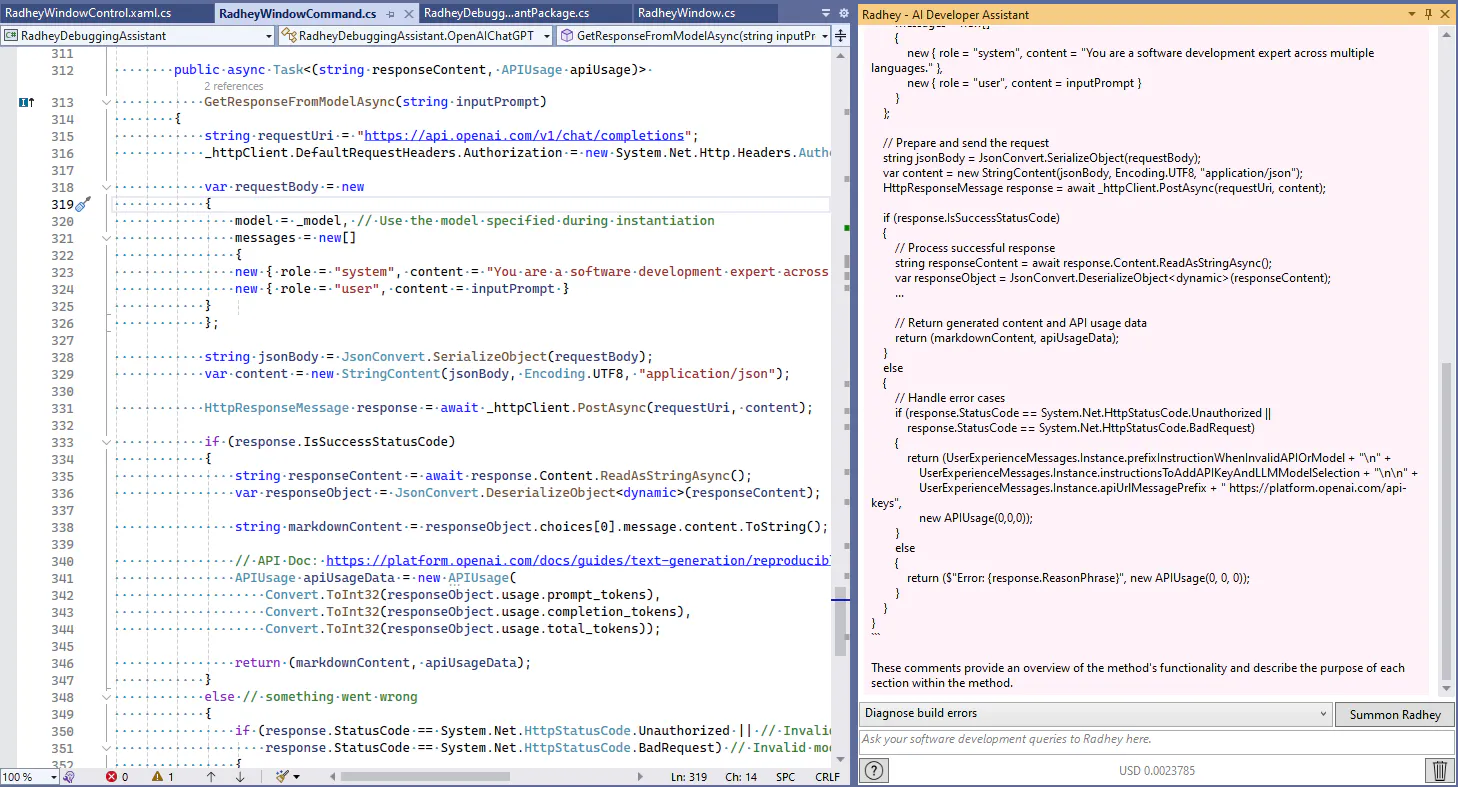Click the horizontal scrollbar left arrow

coord(331,777)
